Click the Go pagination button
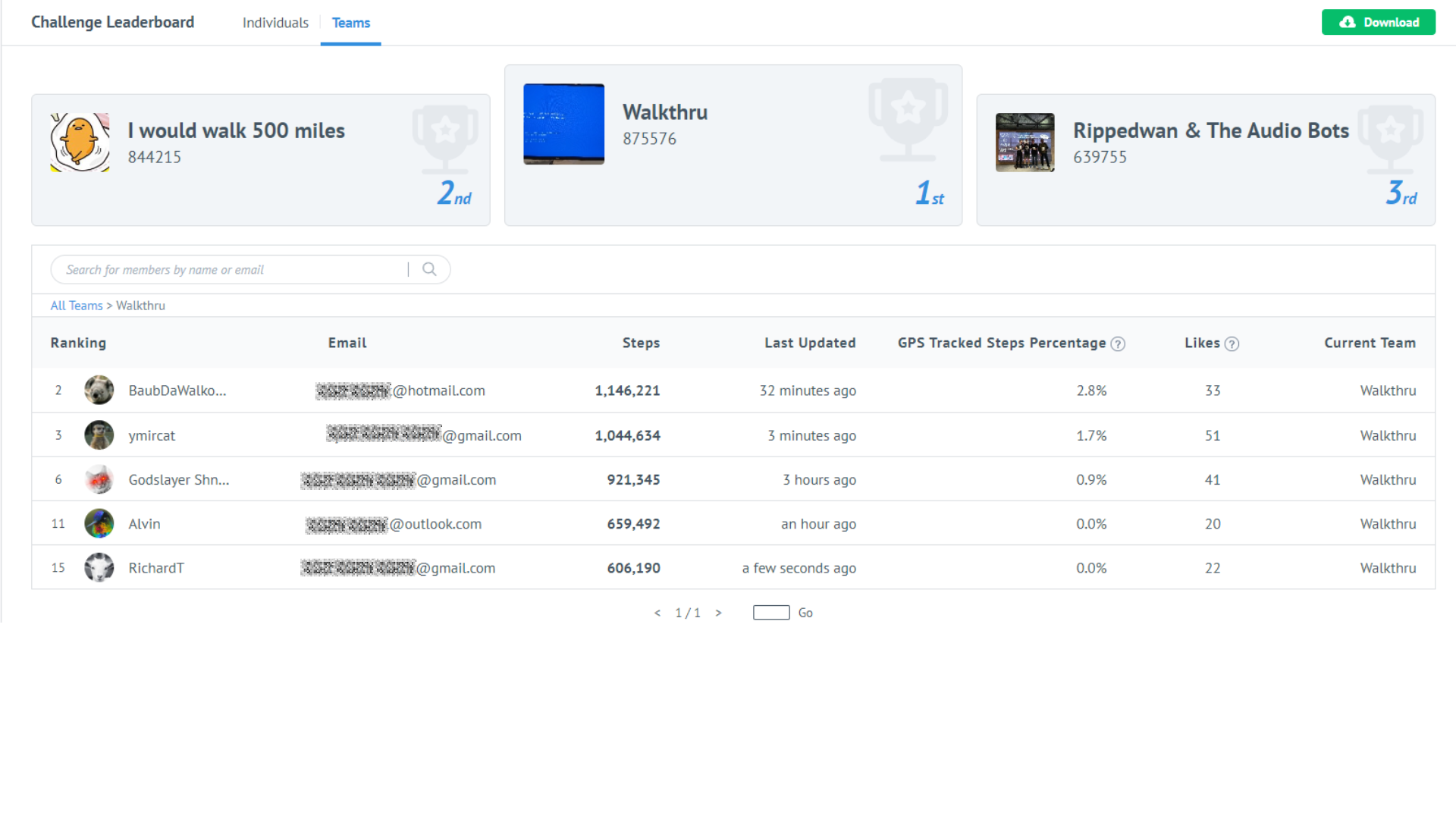The image size is (1456, 819). tap(805, 613)
